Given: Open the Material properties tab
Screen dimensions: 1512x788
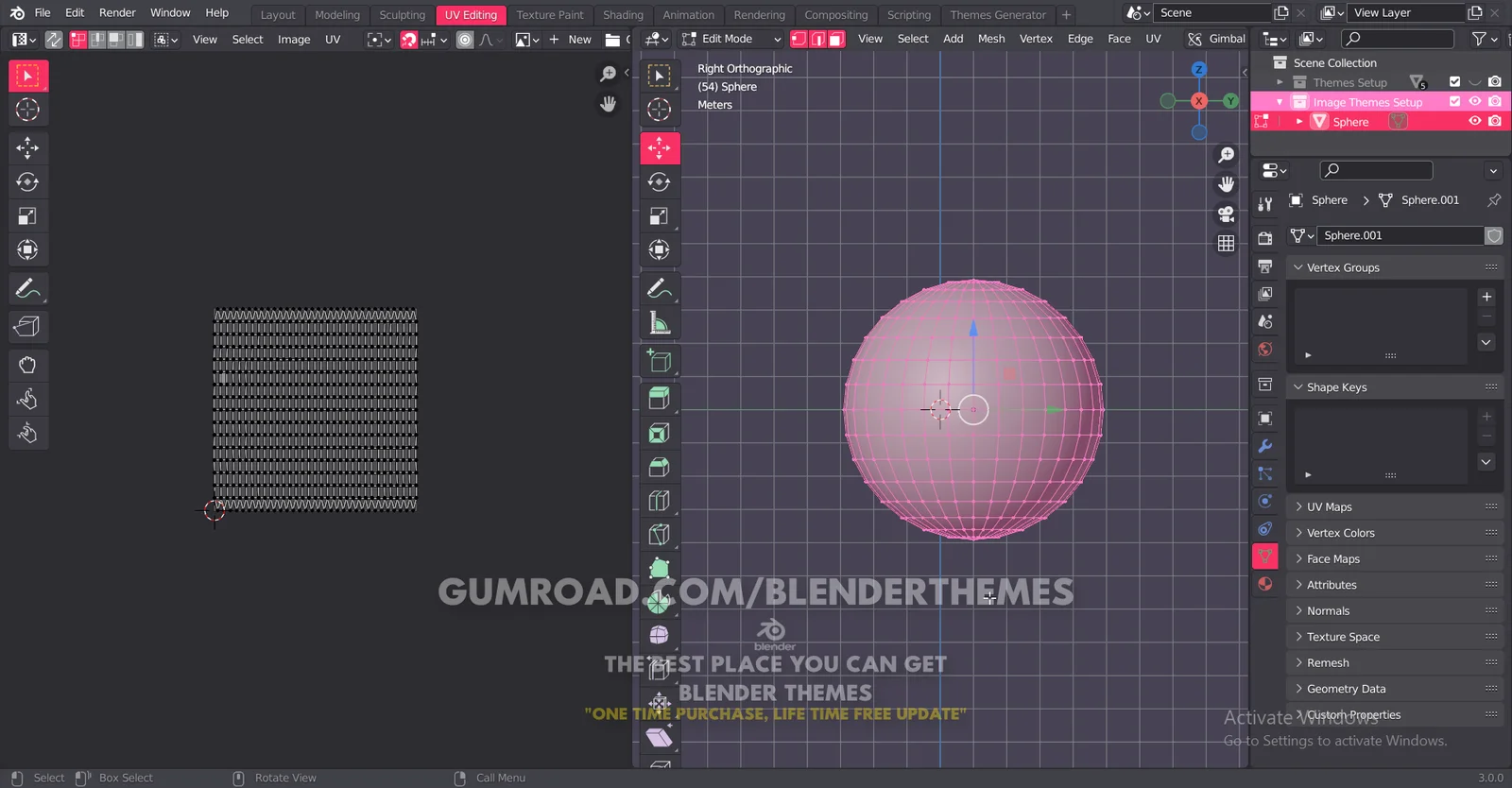Looking at the screenshot, I should tap(1265, 584).
